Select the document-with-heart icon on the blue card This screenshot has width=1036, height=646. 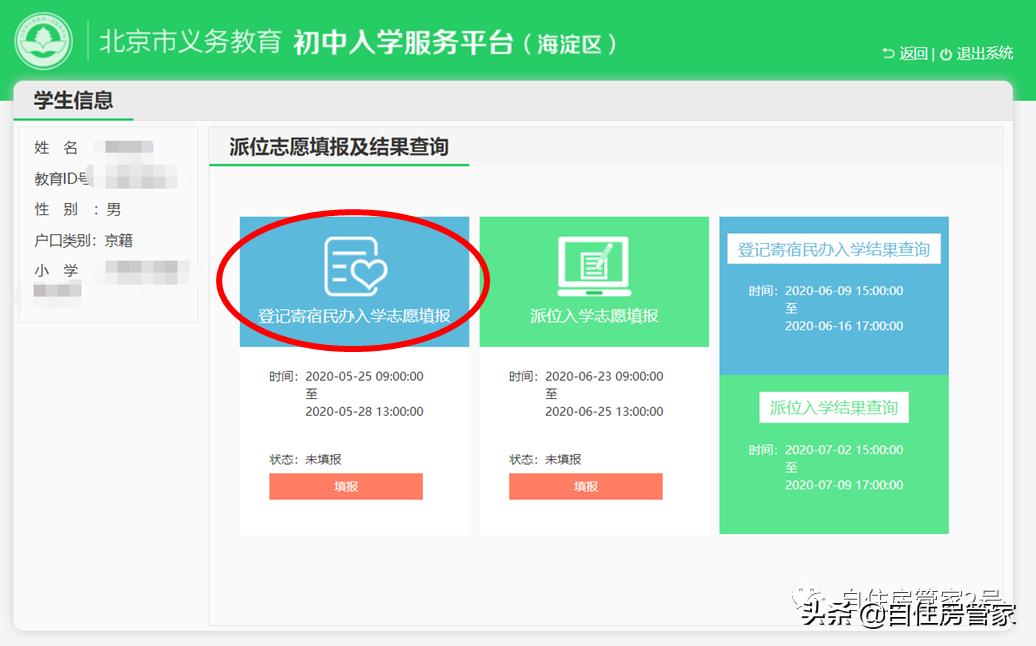[x=355, y=263]
